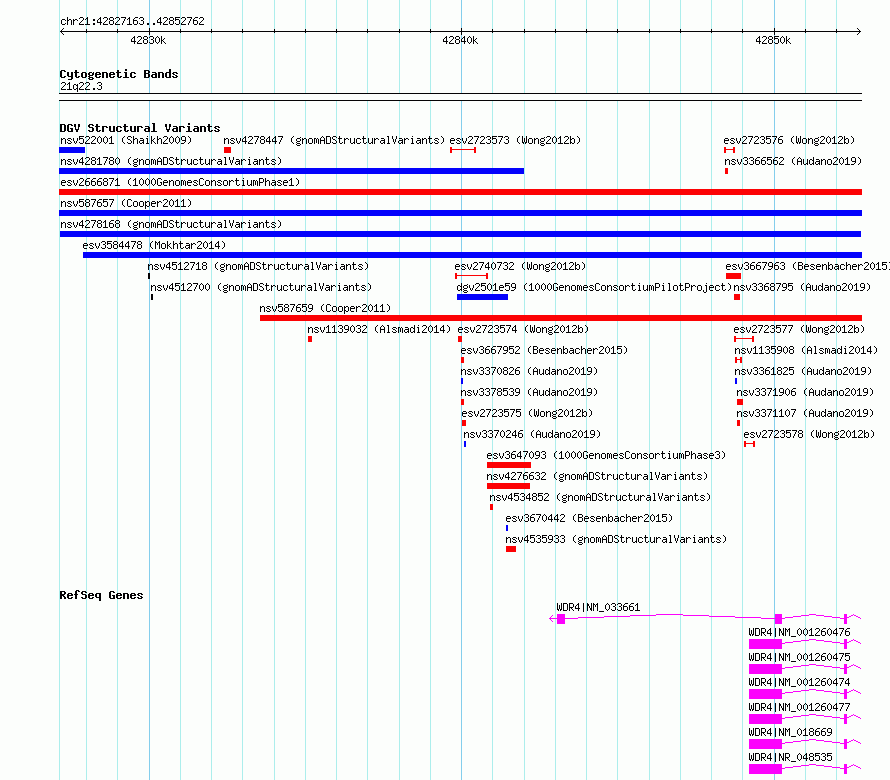Click esv2723574 (Wong2012b) label

(x=523, y=329)
